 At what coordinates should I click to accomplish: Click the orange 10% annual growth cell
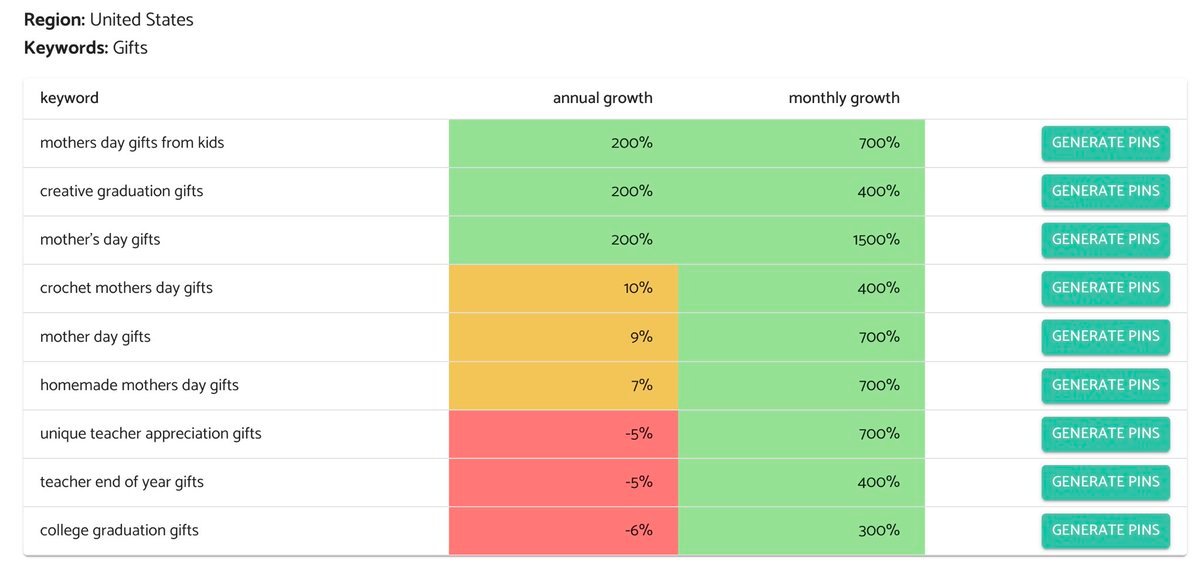563,288
